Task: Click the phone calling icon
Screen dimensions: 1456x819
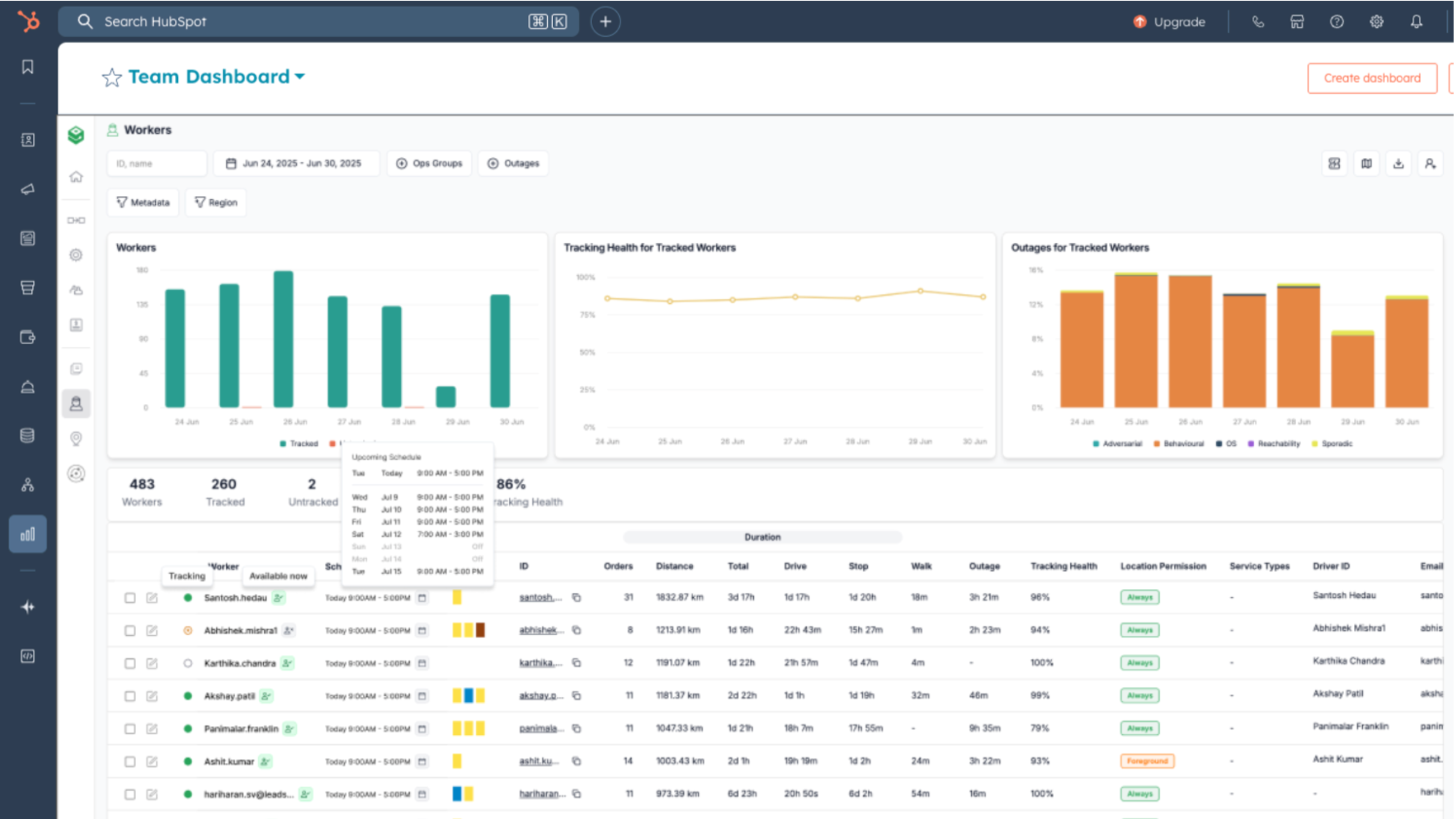Action: click(x=1258, y=22)
